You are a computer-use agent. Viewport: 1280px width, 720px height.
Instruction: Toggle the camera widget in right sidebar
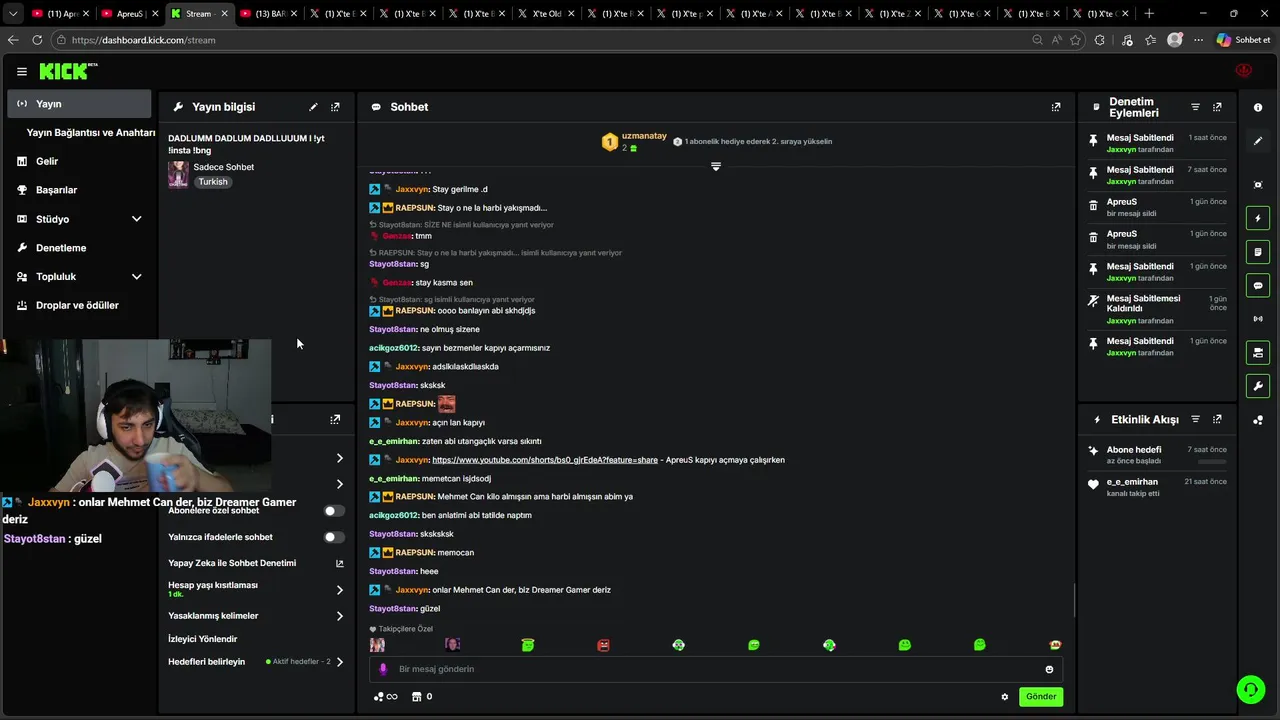(x=1258, y=353)
